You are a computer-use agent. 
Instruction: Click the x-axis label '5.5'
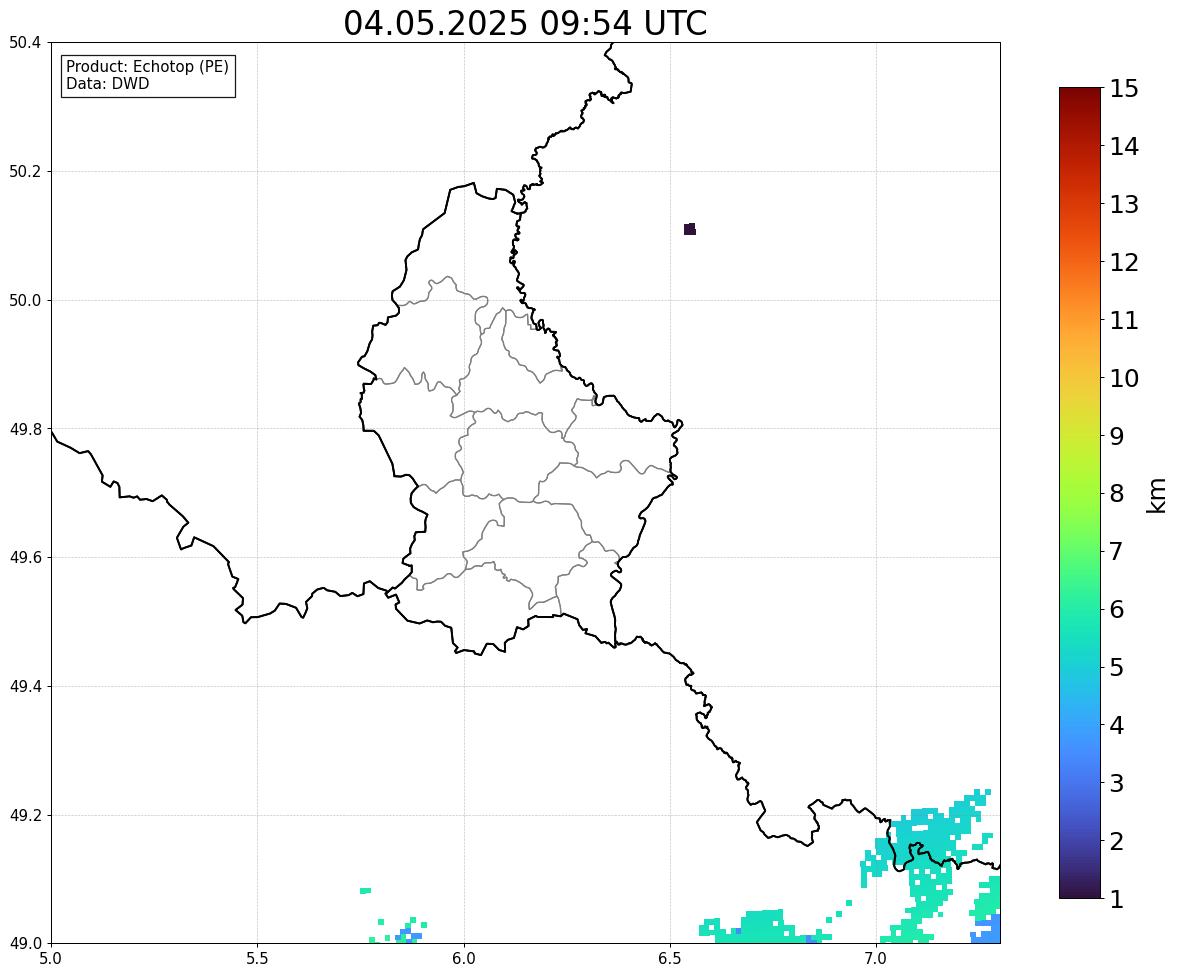point(257,959)
